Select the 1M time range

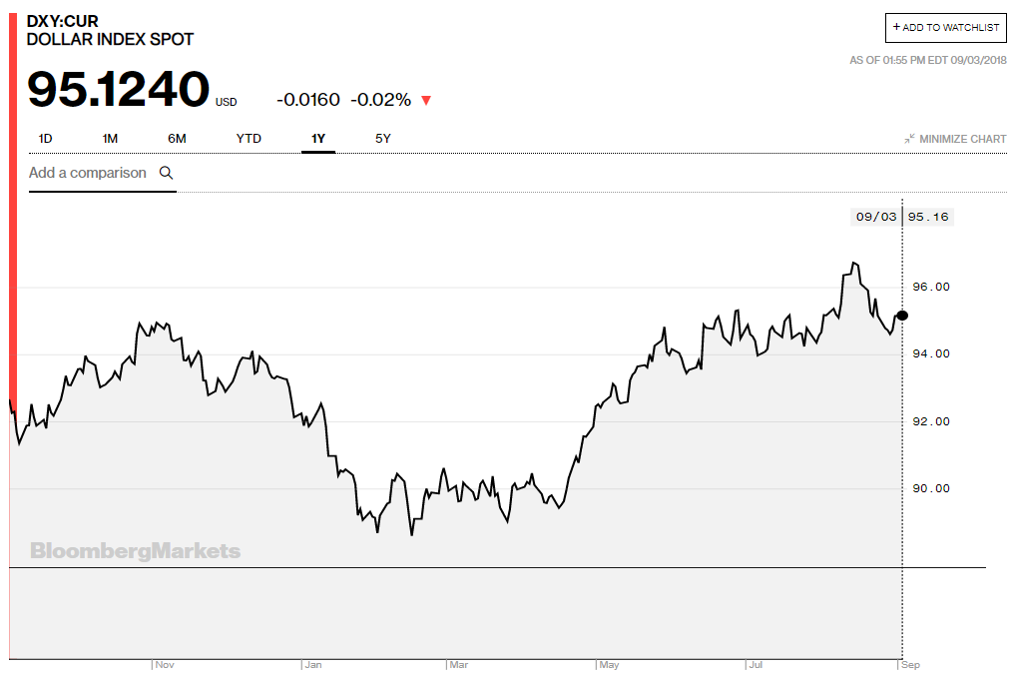tap(110, 138)
